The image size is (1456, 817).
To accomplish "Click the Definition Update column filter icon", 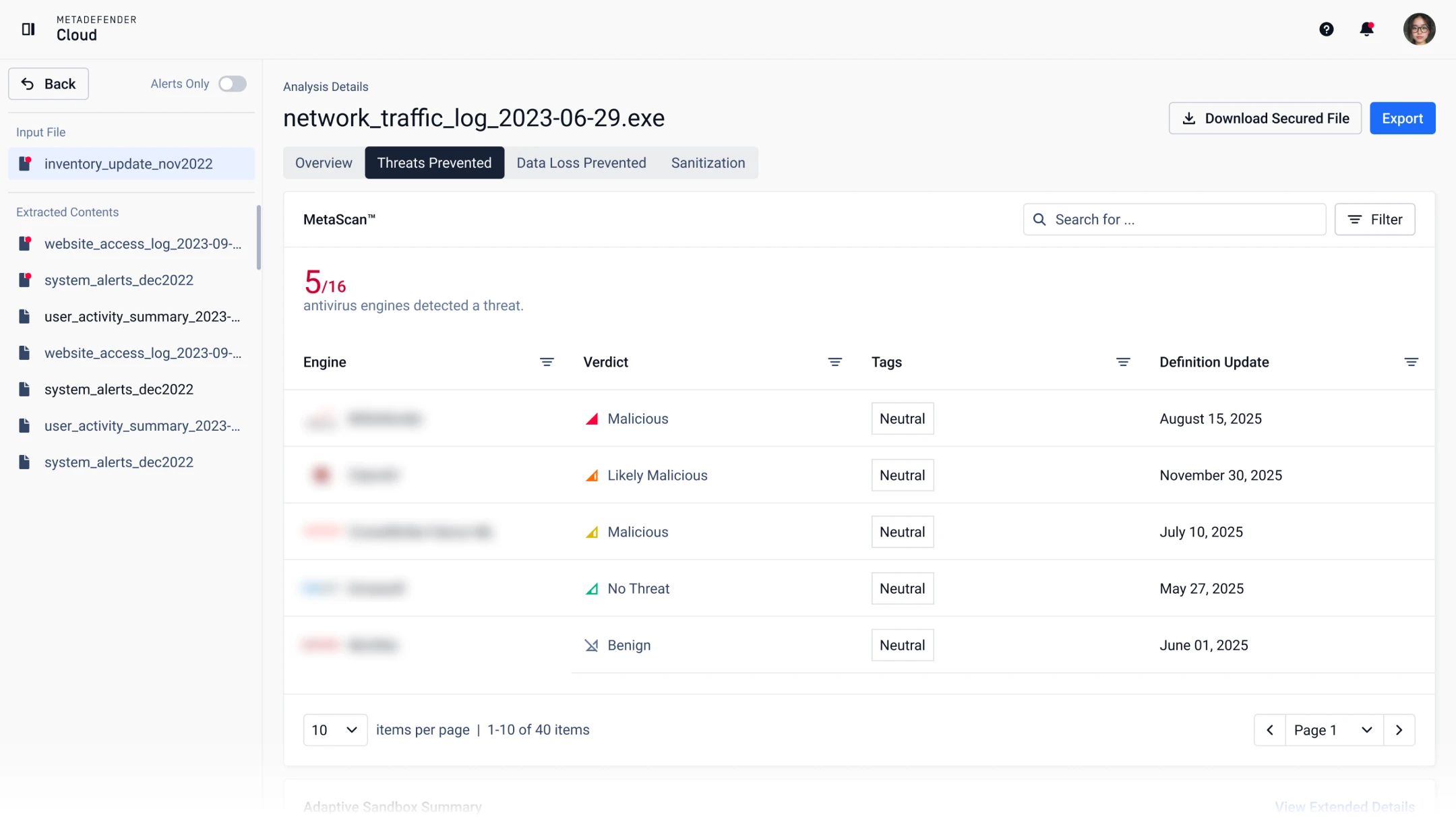I will [x=1411, y=363].
